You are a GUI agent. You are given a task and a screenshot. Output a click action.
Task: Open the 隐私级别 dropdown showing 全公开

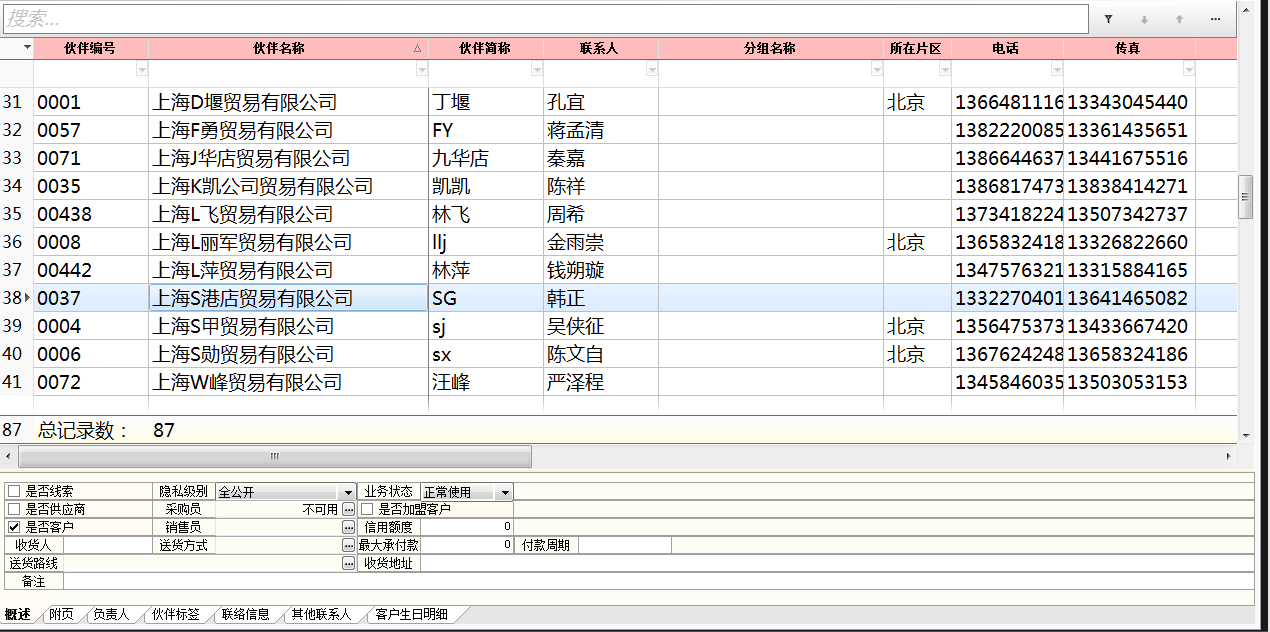click(x=286, y=492)
